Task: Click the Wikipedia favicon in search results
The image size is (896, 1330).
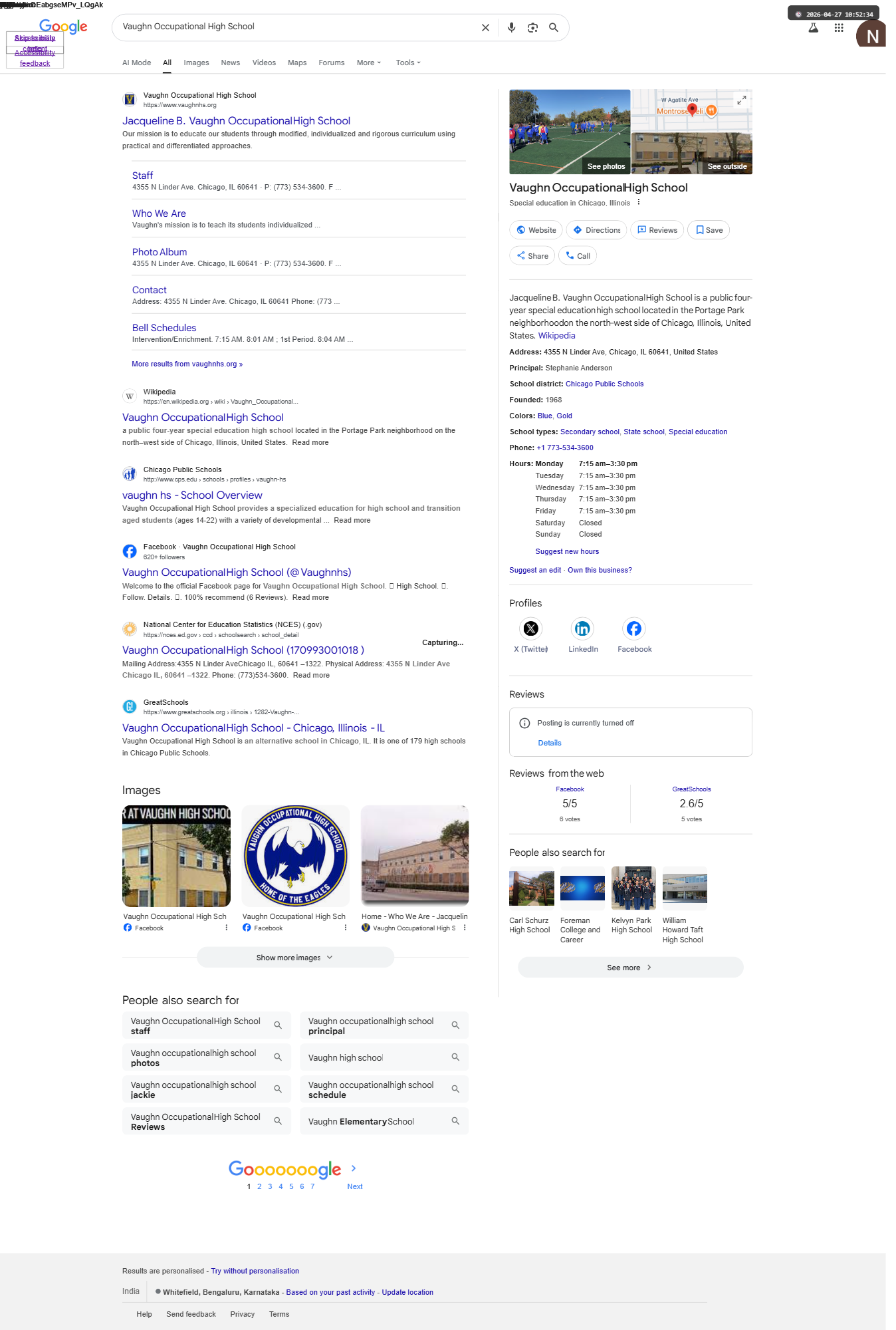Action: 130,396
